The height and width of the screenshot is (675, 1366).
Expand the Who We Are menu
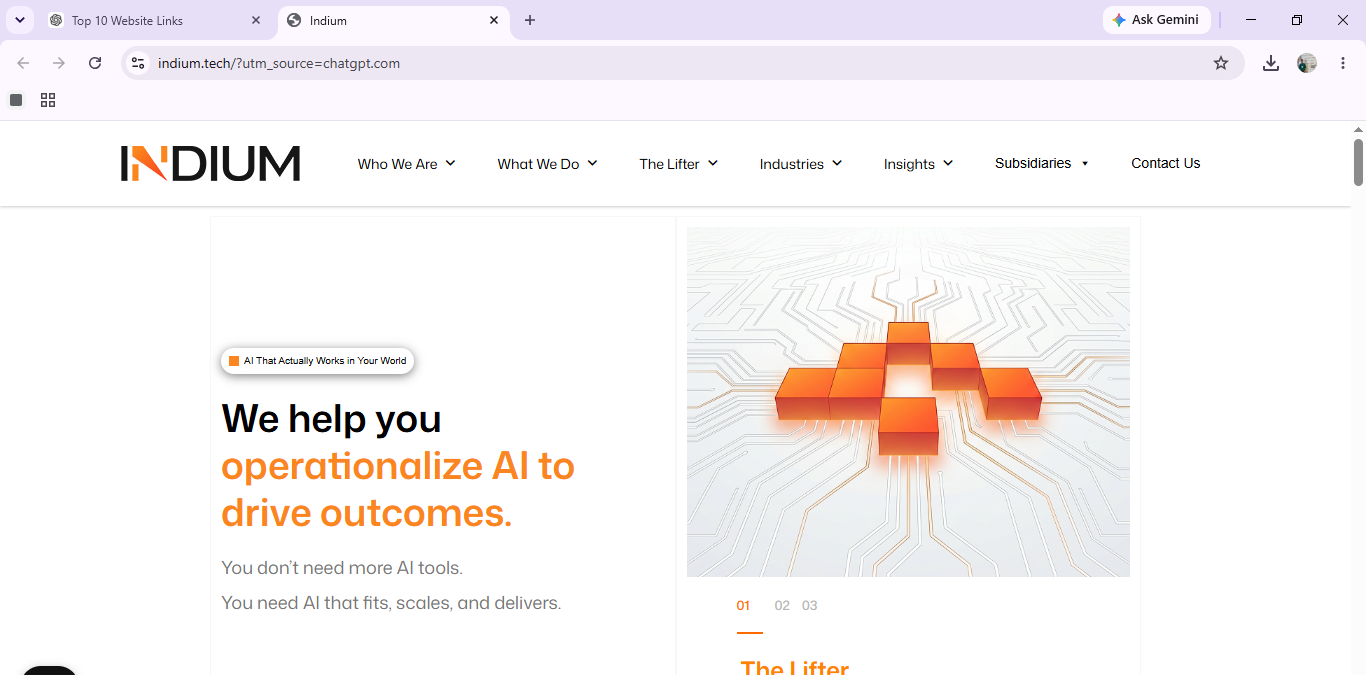406,164
